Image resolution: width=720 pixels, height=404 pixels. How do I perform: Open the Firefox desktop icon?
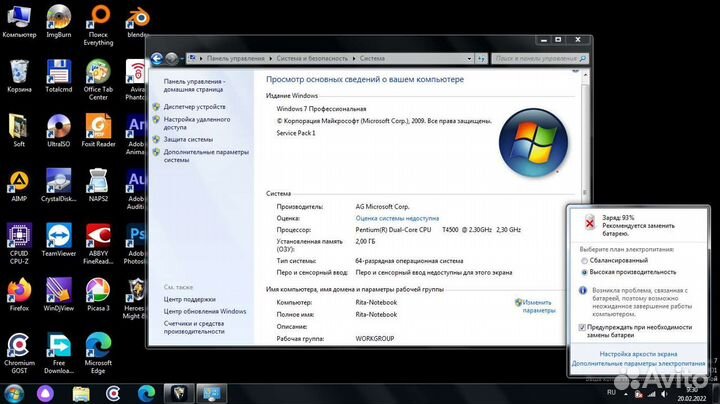click(x=19, y=293)
